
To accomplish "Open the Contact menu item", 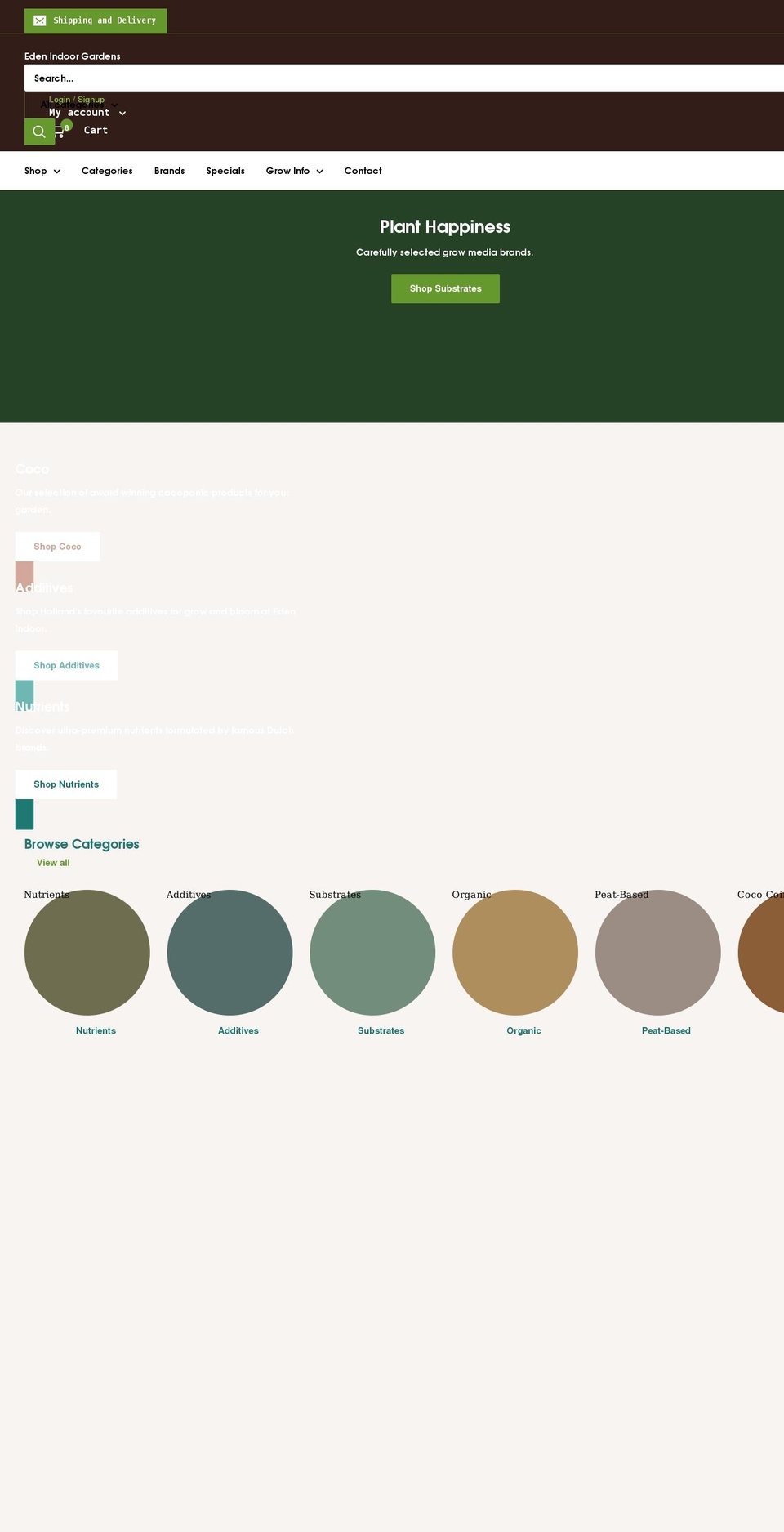I will (x=363, y=171).
